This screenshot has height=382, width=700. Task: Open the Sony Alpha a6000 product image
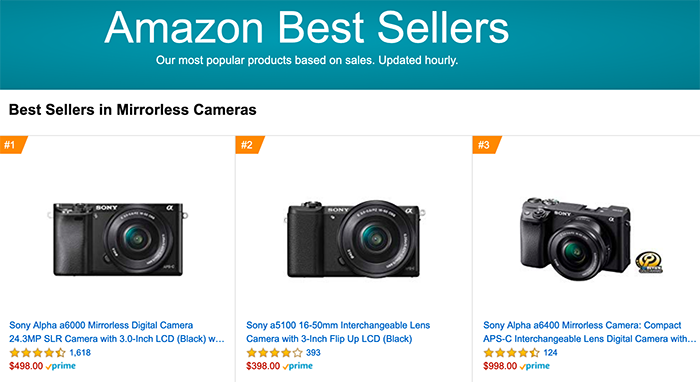[118, 239]
